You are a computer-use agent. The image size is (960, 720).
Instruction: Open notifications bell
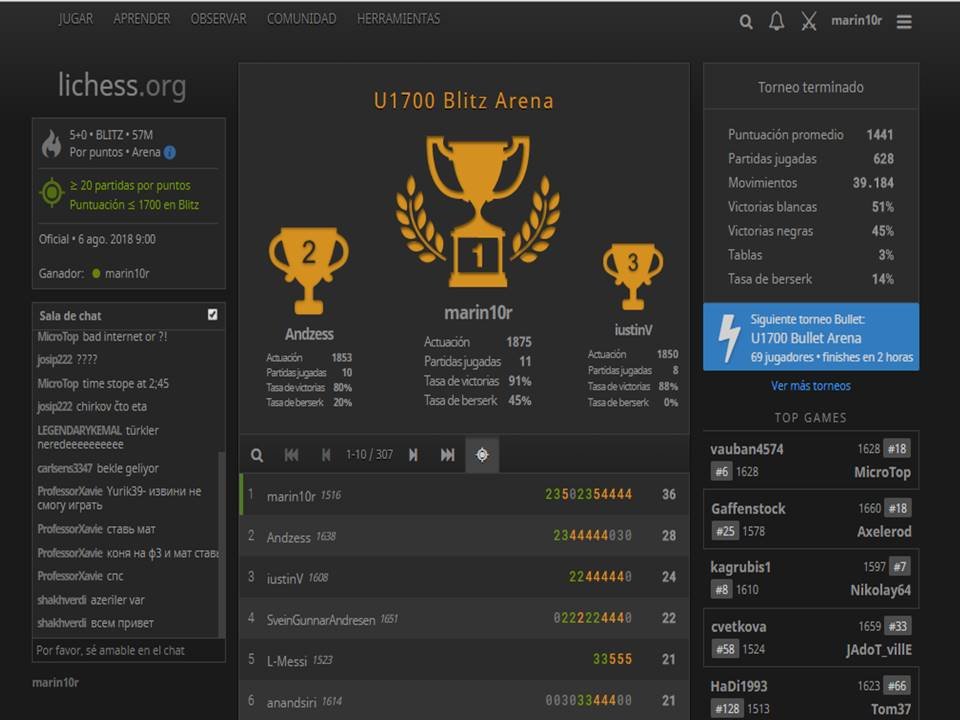click(x=776, y=21)
